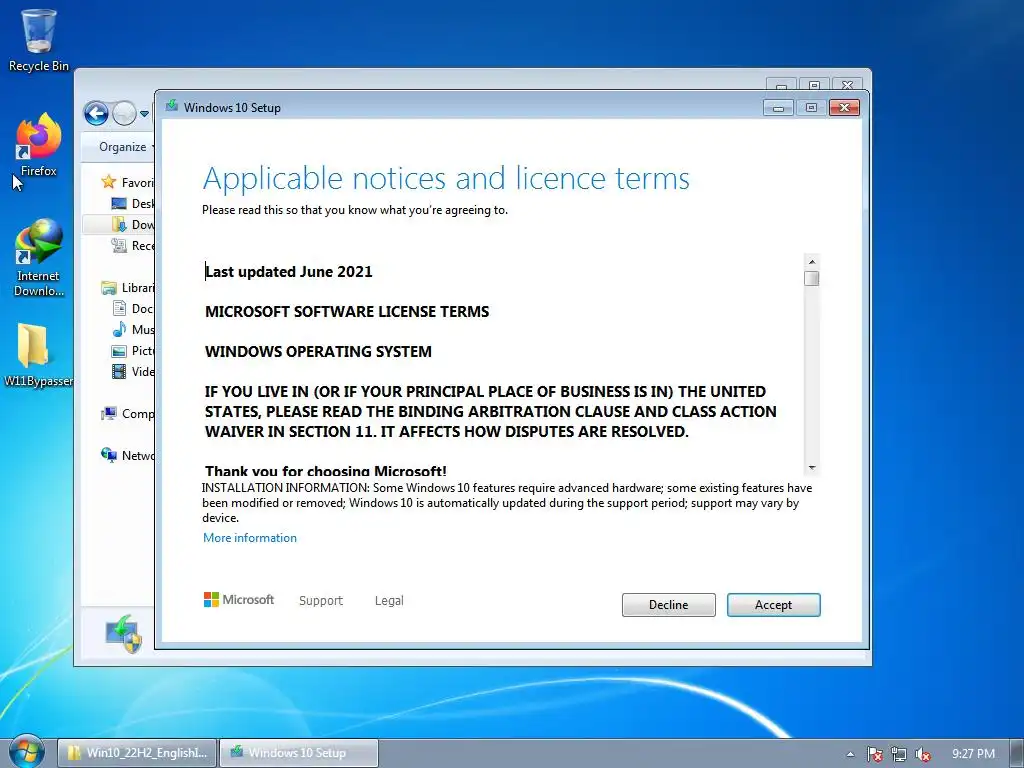Open Music library in the Explorer sidebar
Screen dimensions: 1024x768
click(x=133, y=329)
